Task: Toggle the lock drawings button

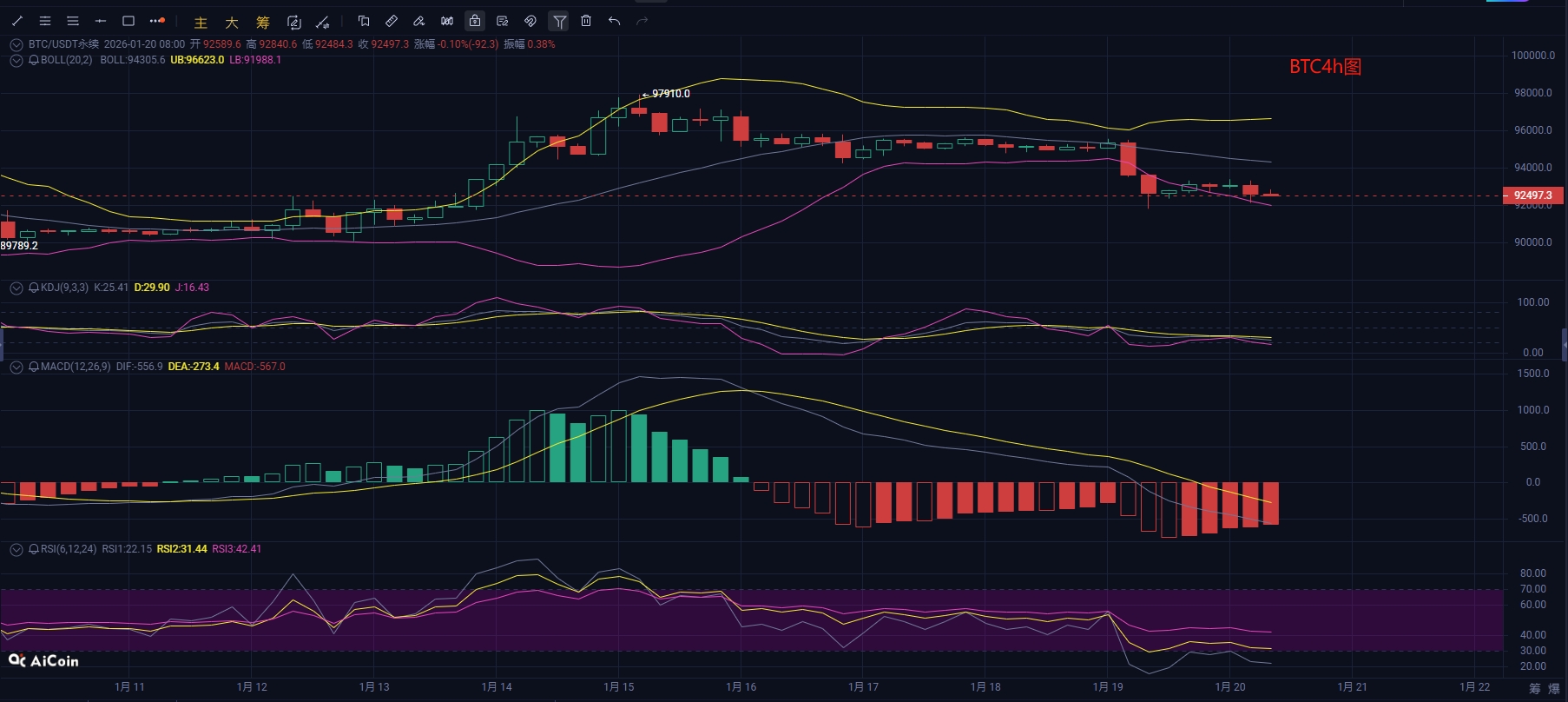Action: [x=475, y=21]
